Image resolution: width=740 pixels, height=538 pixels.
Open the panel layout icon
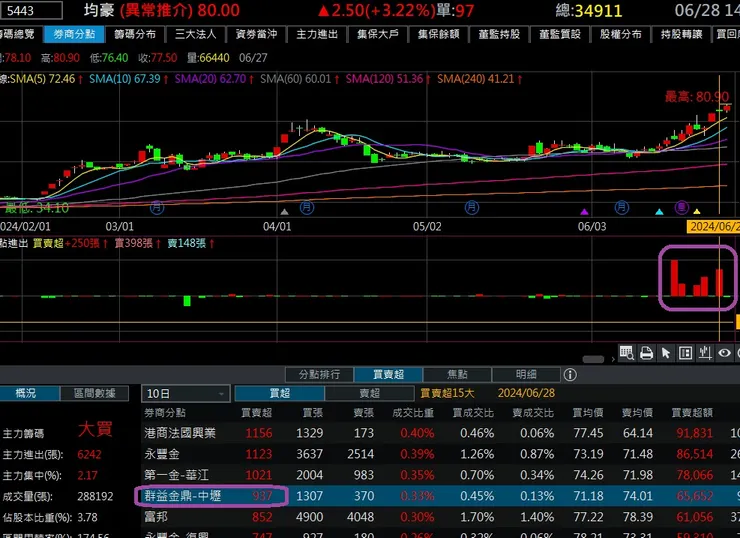[x=685, y=353]
